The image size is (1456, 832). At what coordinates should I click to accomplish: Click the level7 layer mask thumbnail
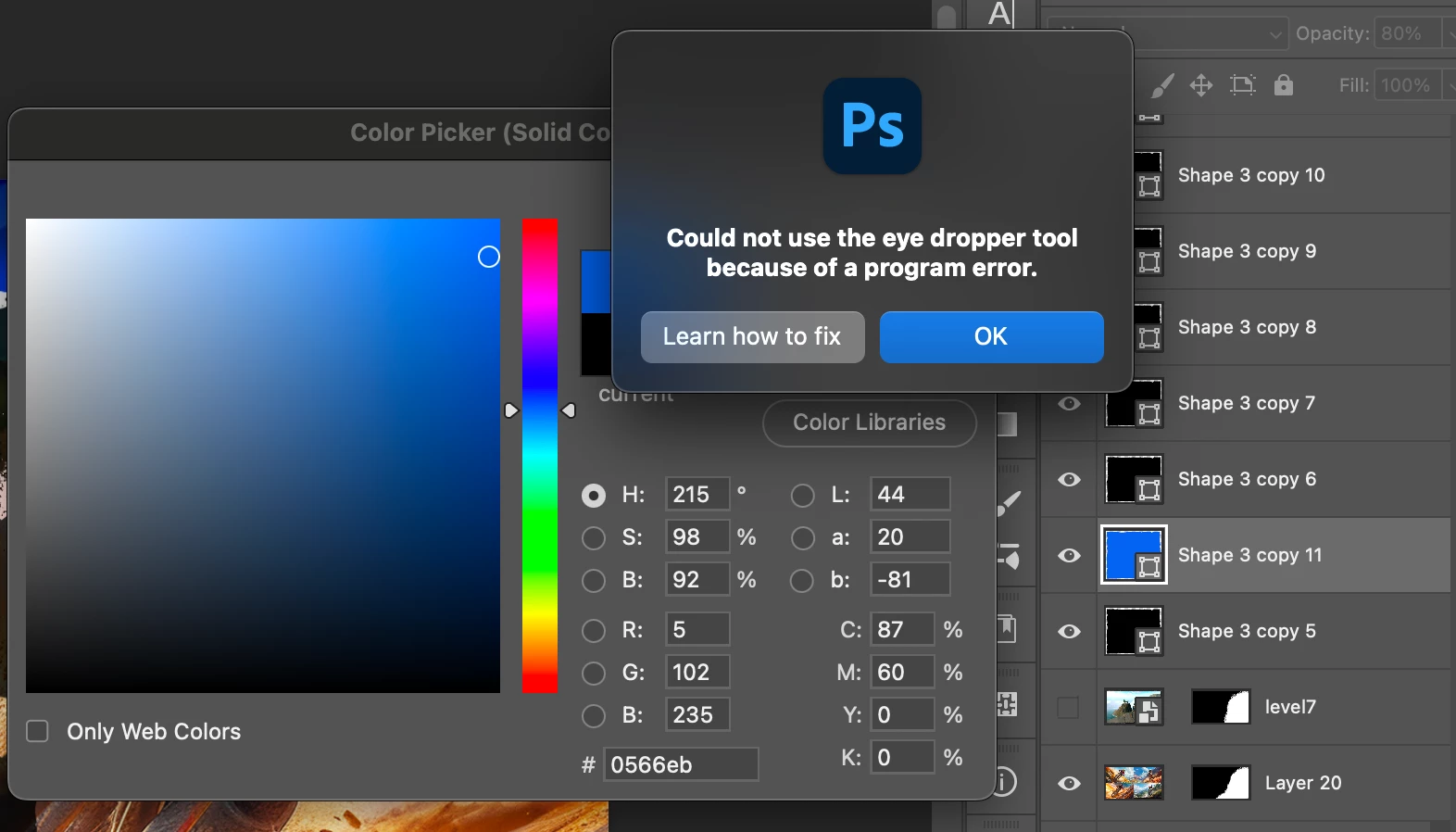(x=1221, y=707)
